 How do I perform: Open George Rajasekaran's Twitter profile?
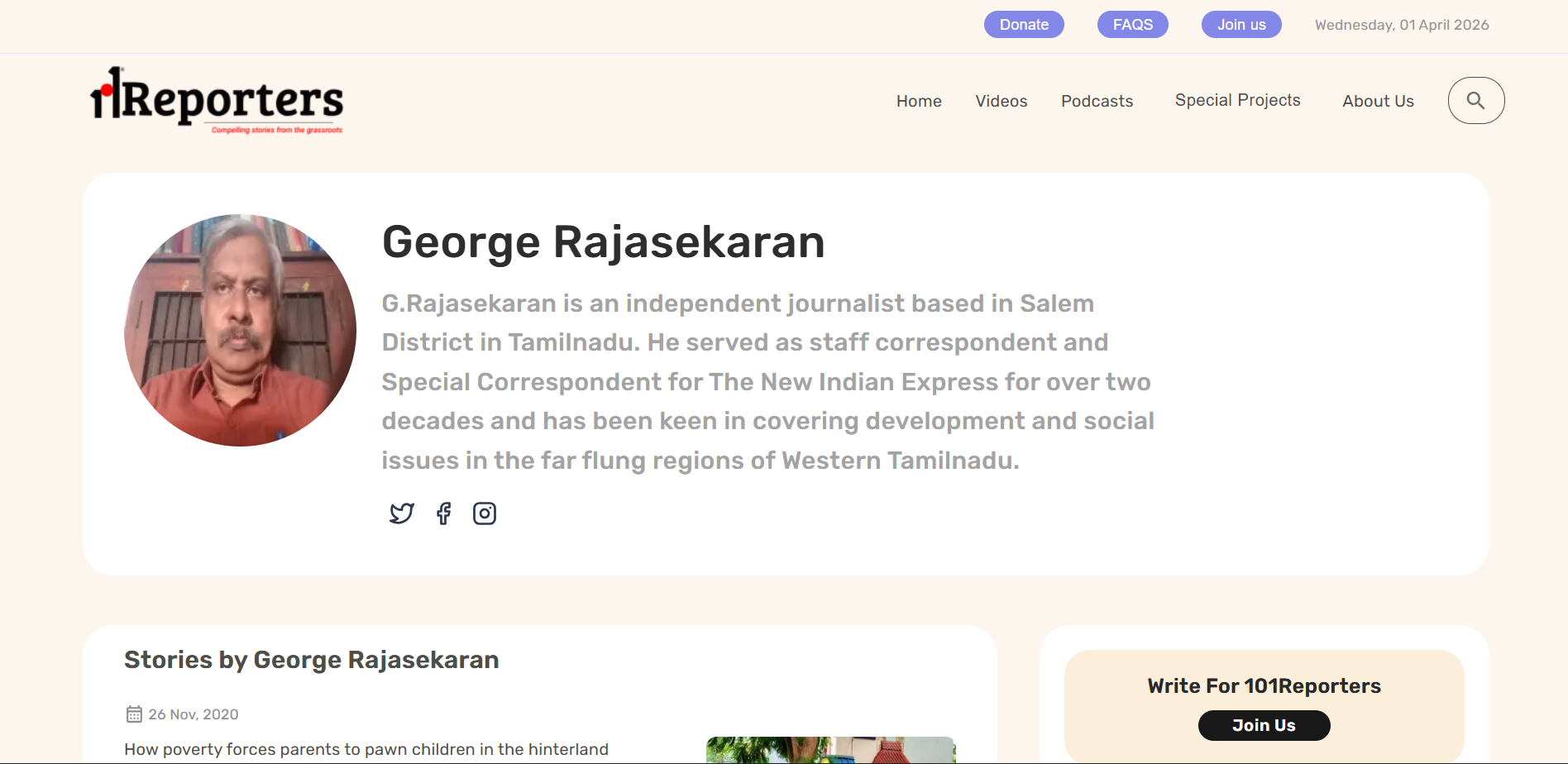coord(402,513)
